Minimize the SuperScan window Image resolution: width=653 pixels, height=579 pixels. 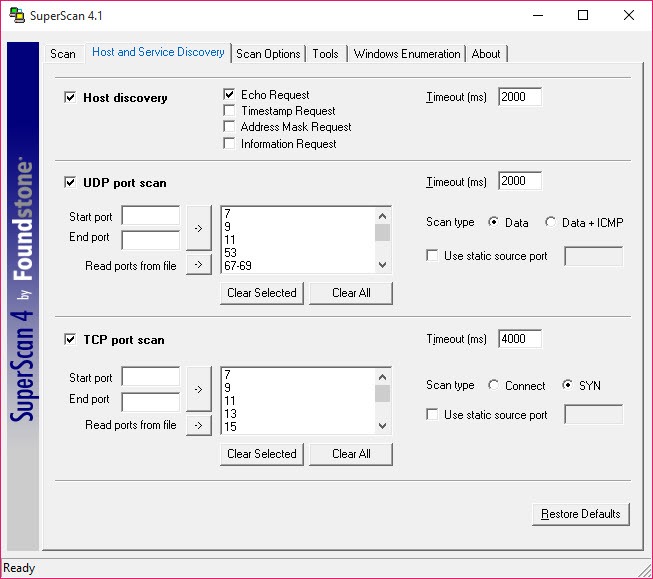click(x=538, y=15)
